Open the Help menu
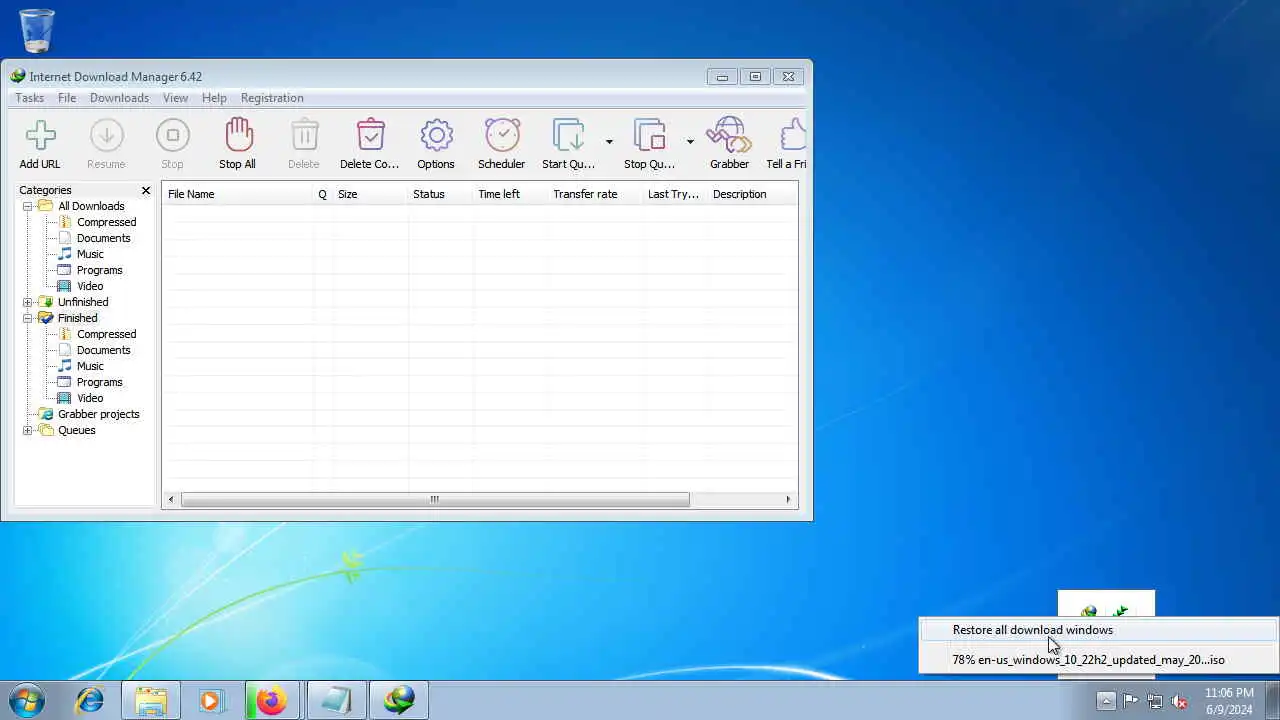Viewport: 1280px width, 720px height. coord(214,98)
